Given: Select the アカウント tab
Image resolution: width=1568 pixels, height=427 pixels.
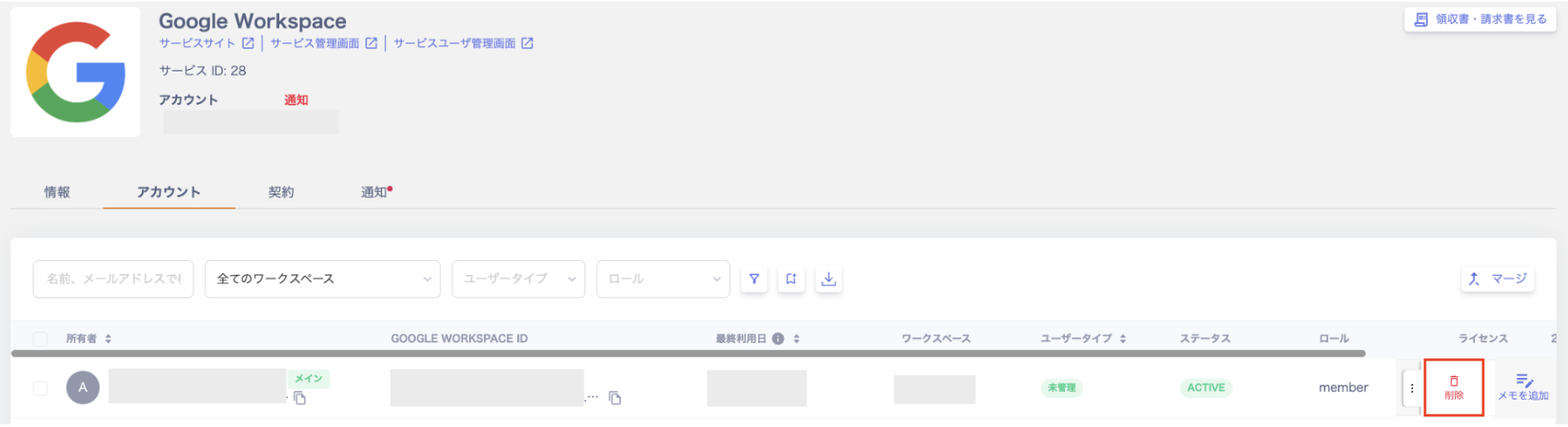Looking at the screenshot, I should [x=169, y=192].
